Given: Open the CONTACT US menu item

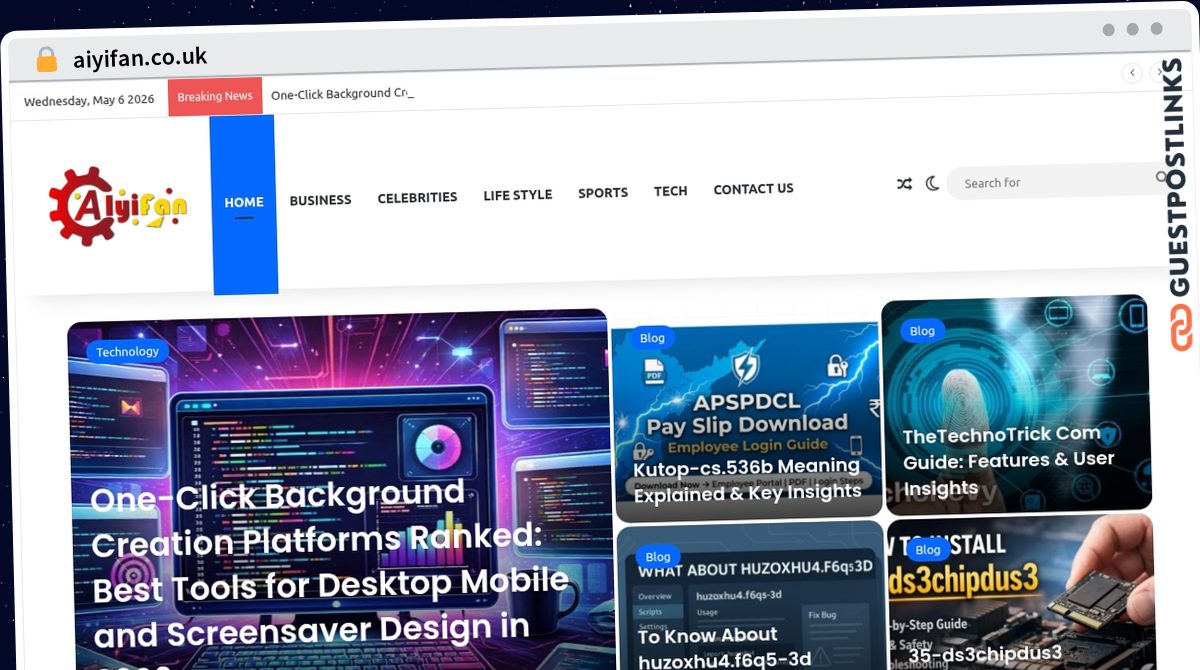Looking at the screenshot, I should (x=753, y=189).
